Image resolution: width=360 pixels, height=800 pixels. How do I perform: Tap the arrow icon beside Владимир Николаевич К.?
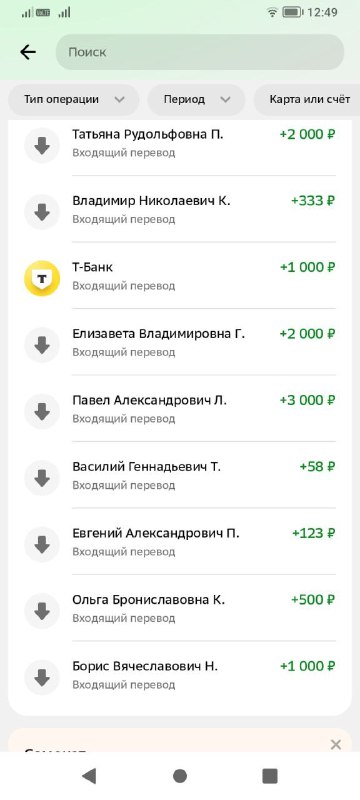click(x=42, y=212)
